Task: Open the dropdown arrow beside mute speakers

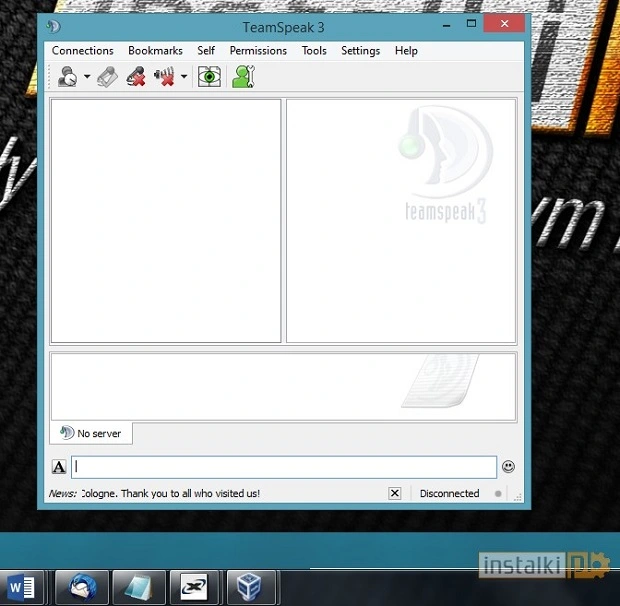Action: click(183, 77)
